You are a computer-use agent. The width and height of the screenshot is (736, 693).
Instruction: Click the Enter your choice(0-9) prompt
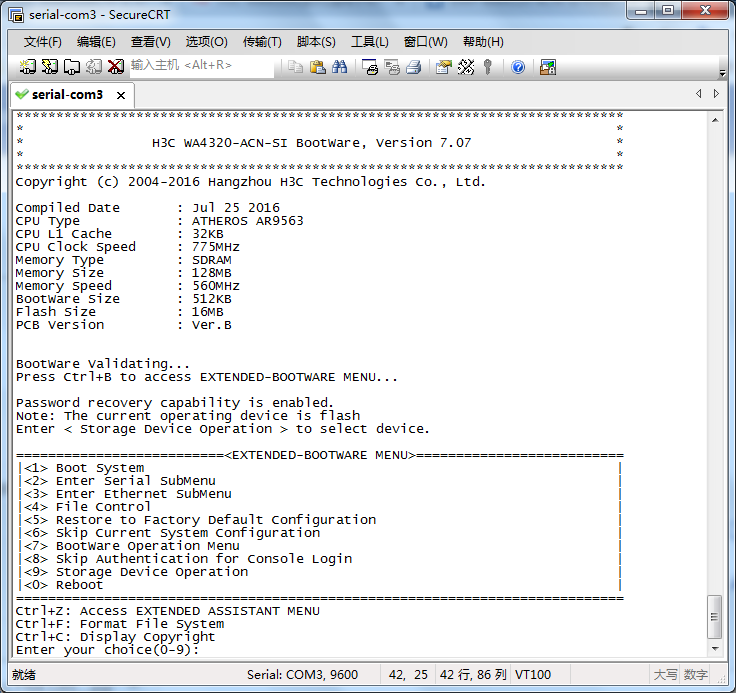tap(107, 650)
